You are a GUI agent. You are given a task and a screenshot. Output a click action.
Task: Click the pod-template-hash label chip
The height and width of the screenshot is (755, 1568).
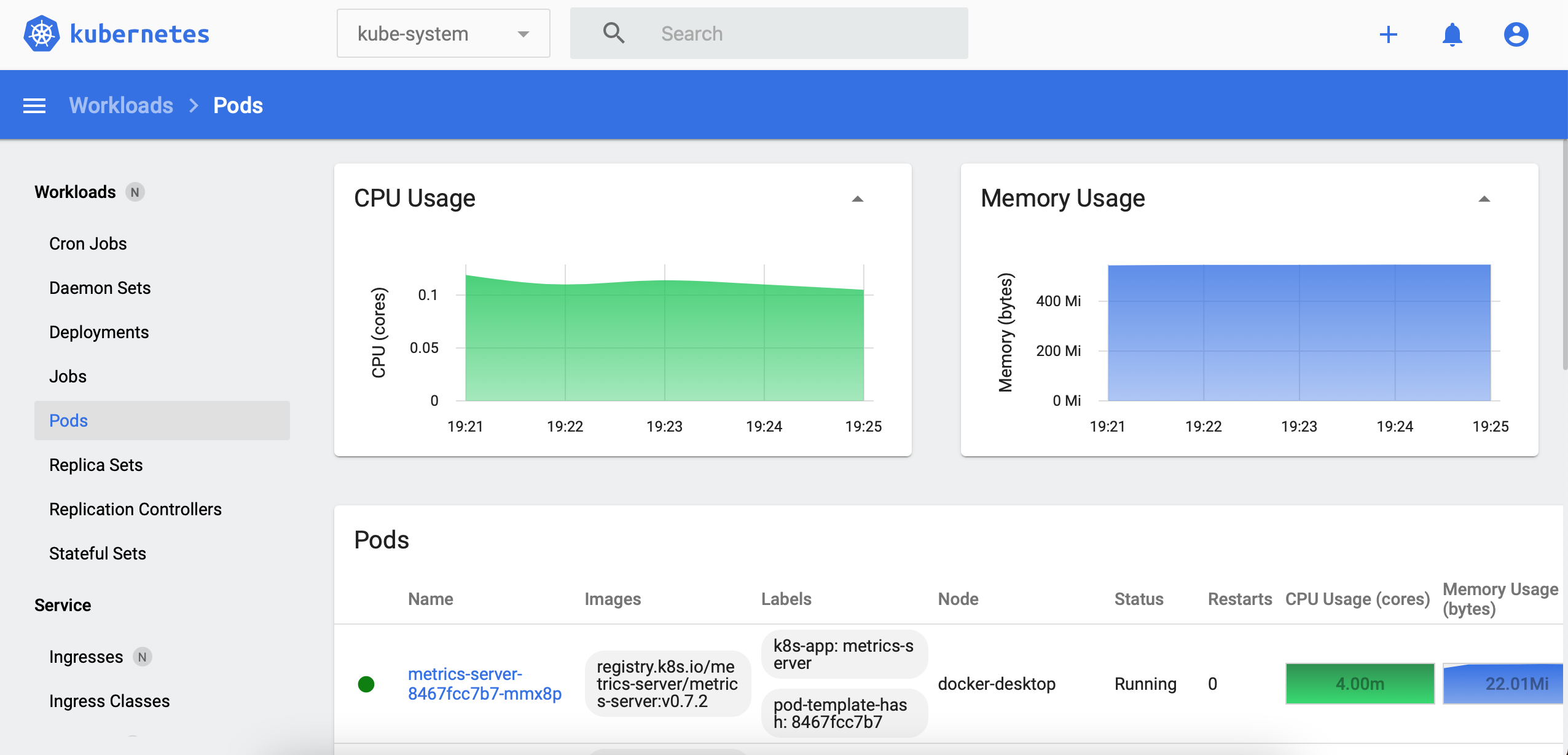click(x=844, y=713)
